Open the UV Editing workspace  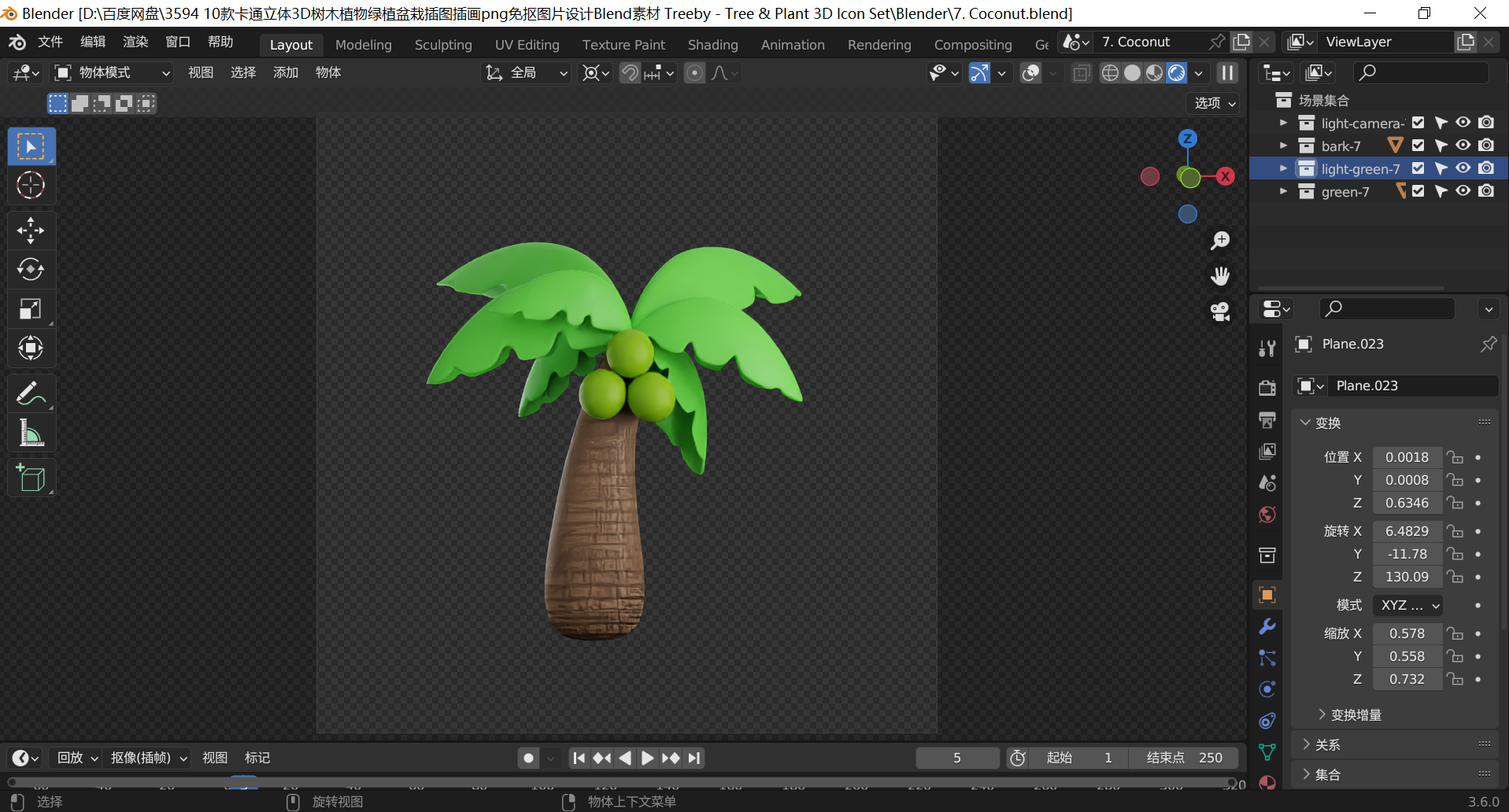click(527, 45)
